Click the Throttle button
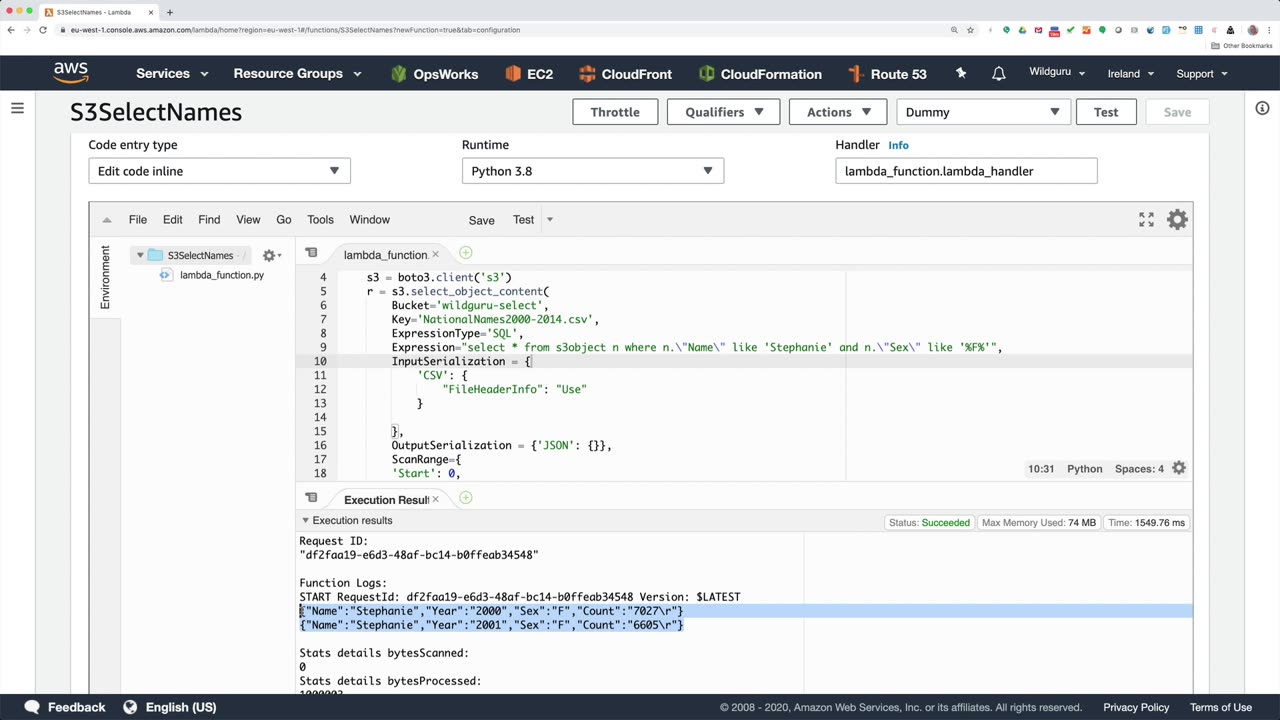1280x720 pixels. tap(614, 112)
